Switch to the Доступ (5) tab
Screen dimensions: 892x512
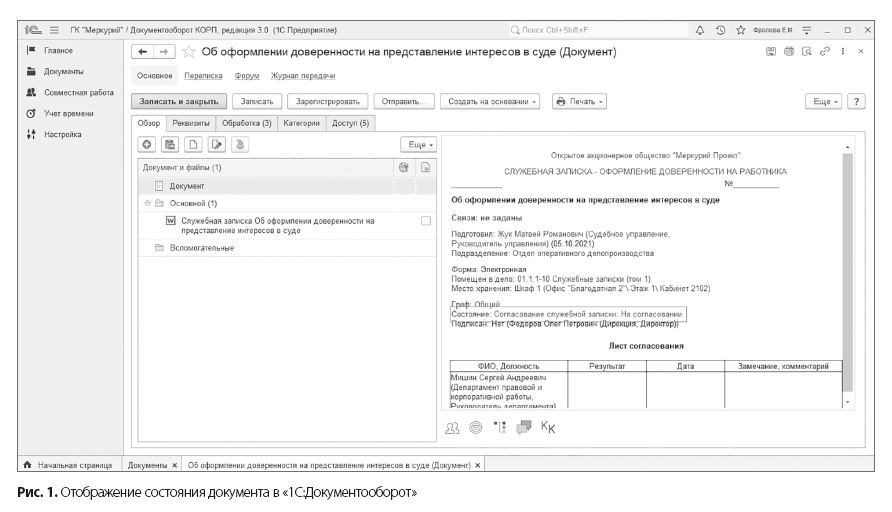click(x=350, y=123)
